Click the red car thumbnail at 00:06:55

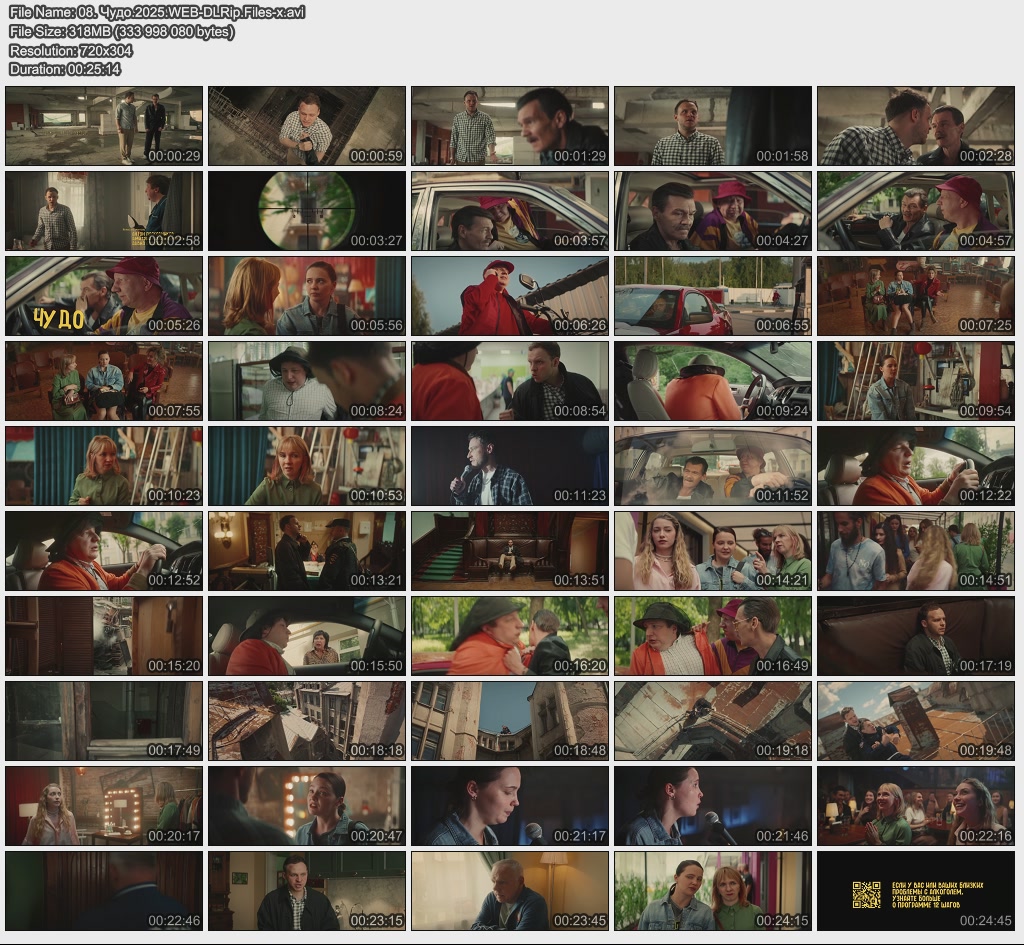point(712,296)
